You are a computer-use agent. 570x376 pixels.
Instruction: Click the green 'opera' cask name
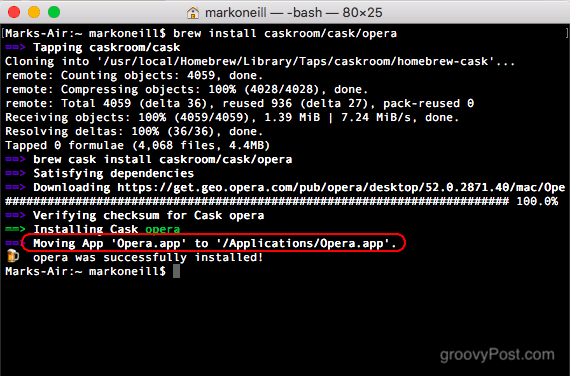point(162,229)
